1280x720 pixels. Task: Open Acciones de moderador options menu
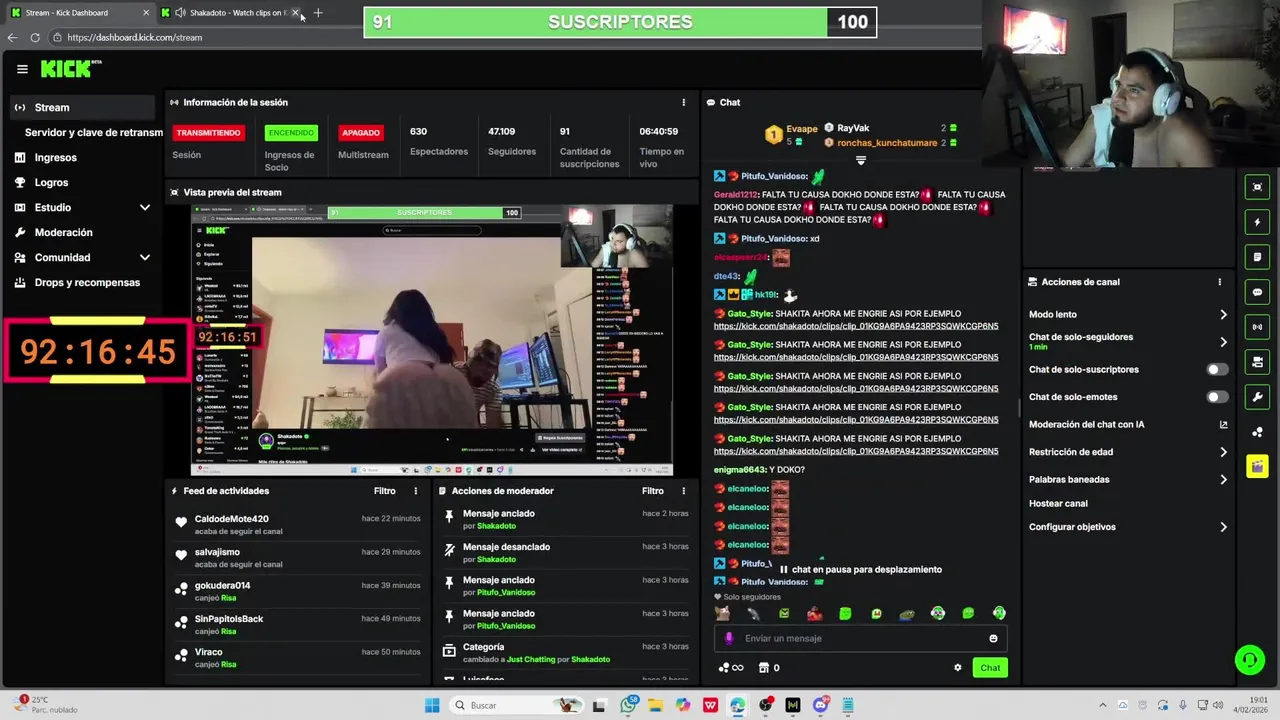(x=684, y=491)
